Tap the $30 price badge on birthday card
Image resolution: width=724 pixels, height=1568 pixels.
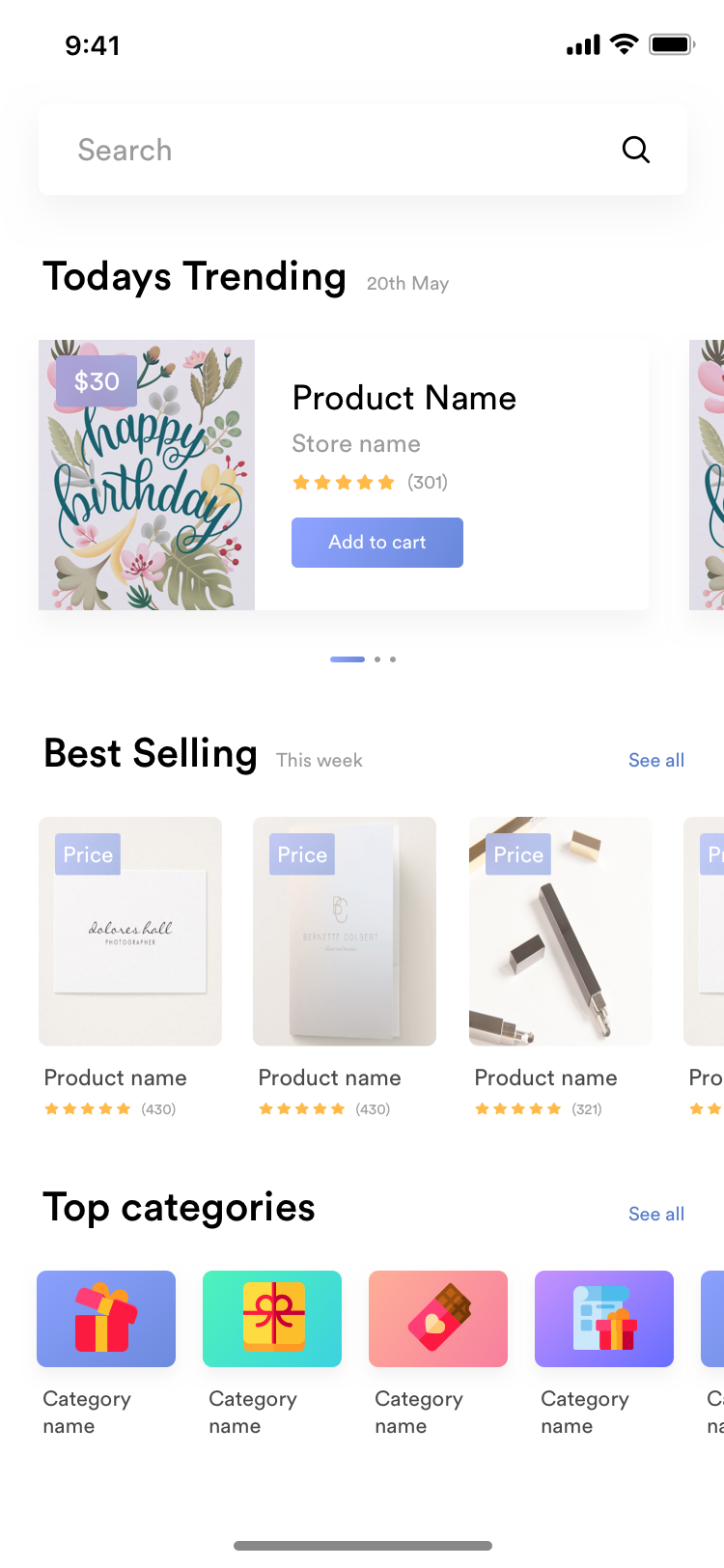pyautogui.click(x=96, y=382)
